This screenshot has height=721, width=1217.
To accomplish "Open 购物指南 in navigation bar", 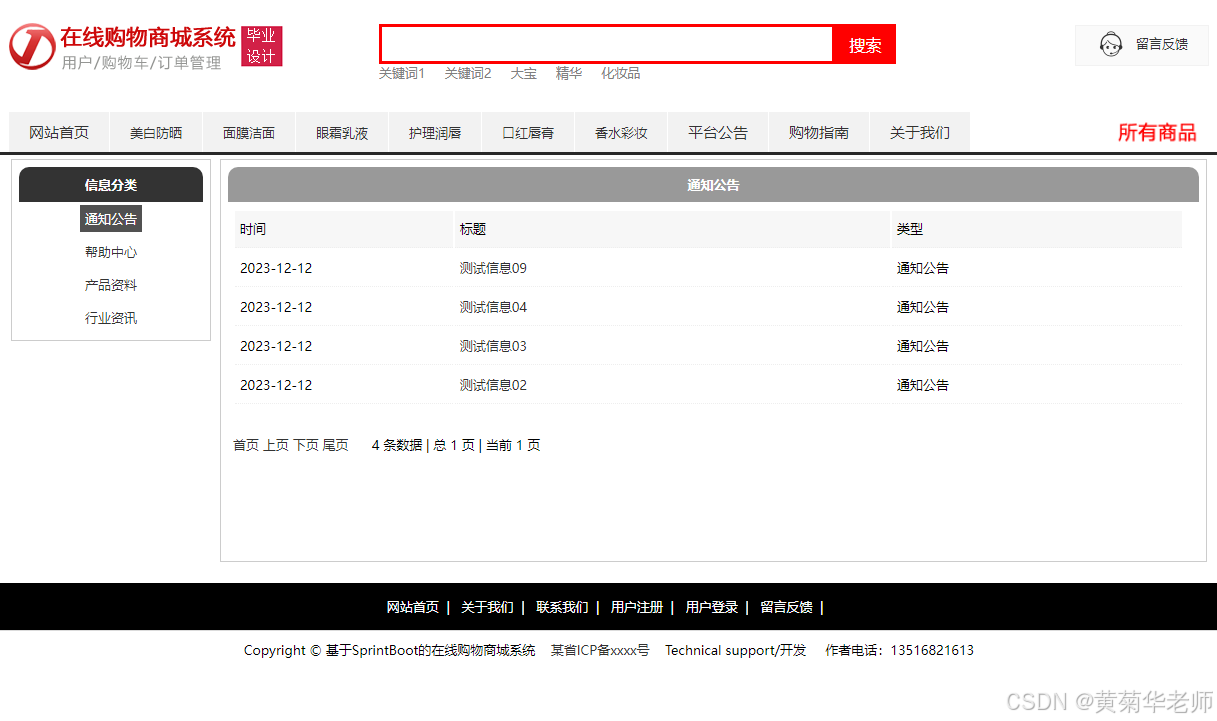I will (819, 132).
